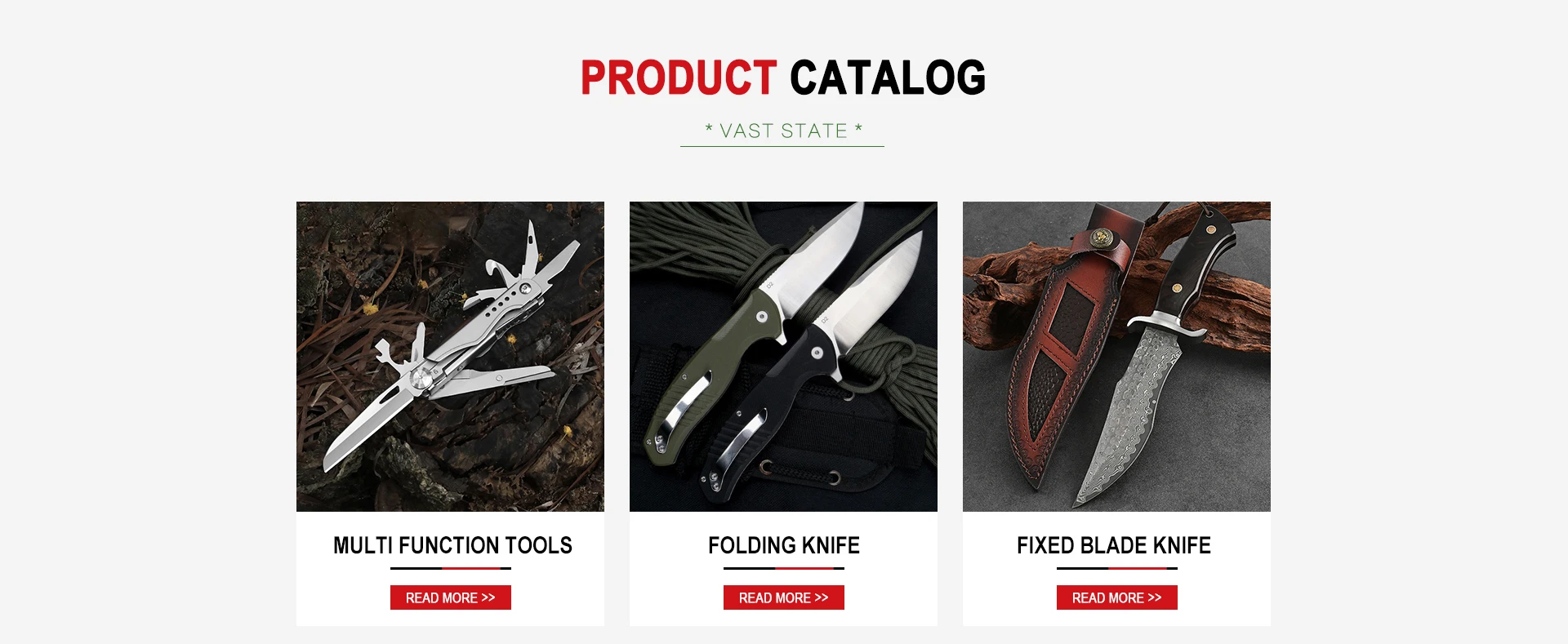This screenshot has width=1568, height=644.
Task: Read more about Fixed Blade Knife
Action: (1117, 597)
